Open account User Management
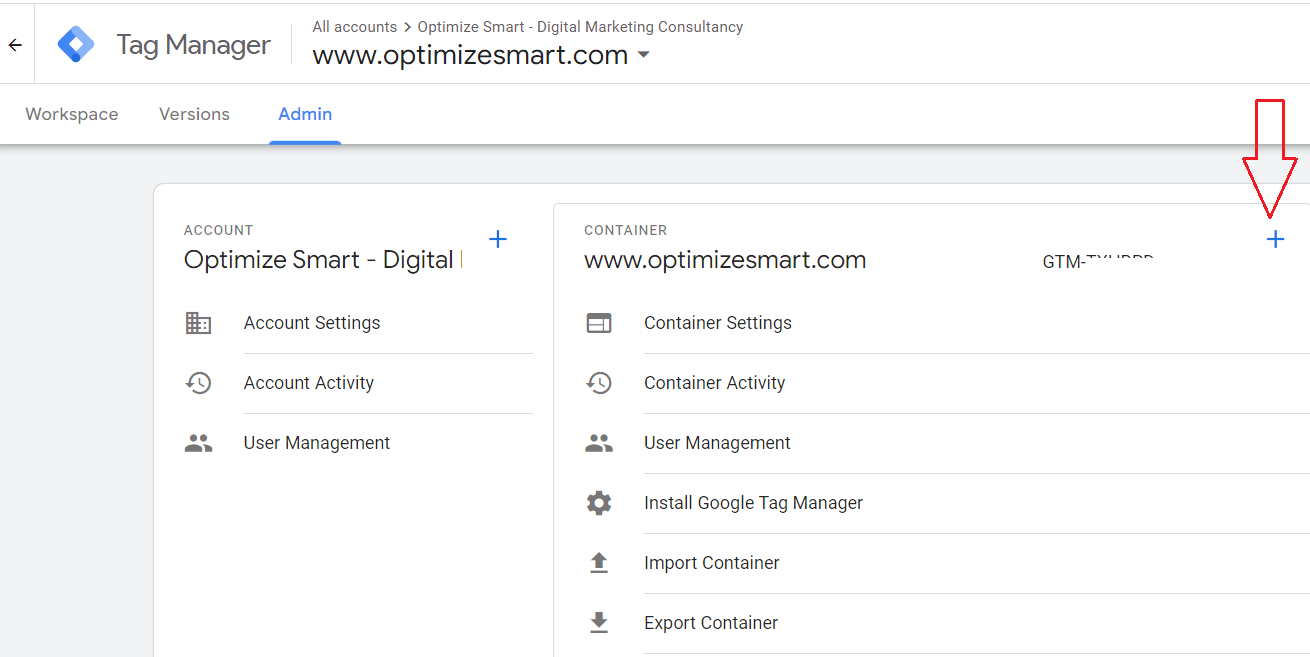The height and width of the screenshot is (657, 1310). point(317,443)
